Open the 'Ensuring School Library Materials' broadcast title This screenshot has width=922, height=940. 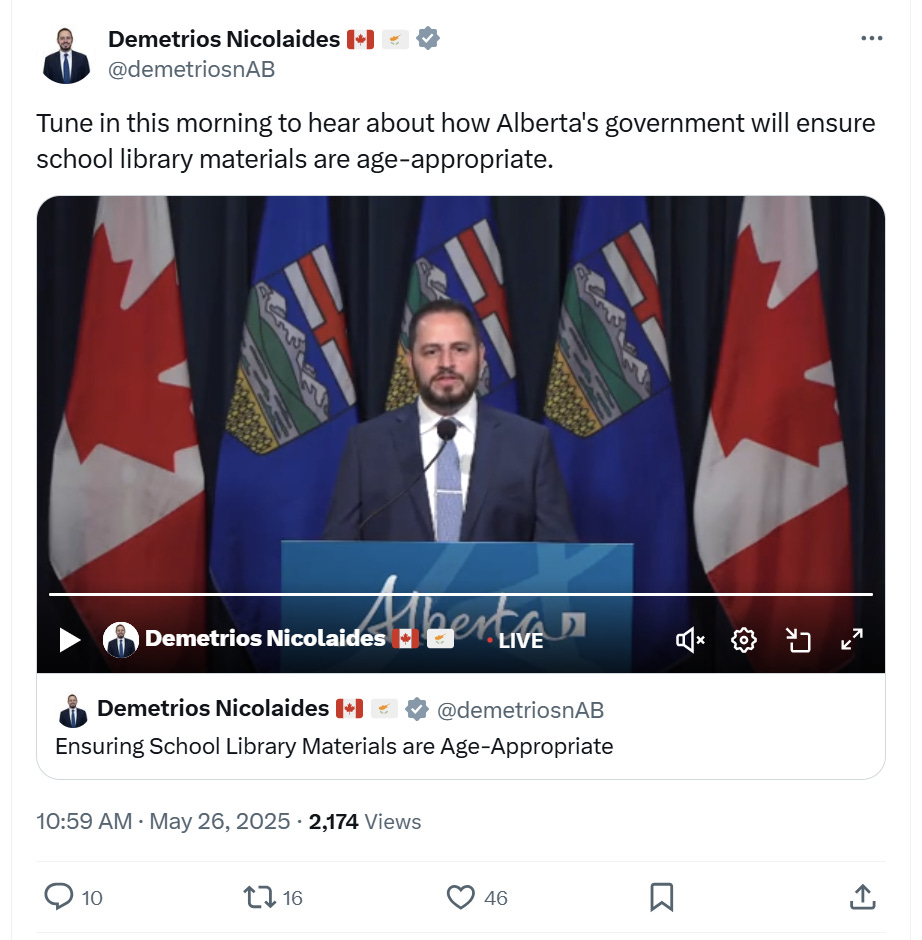coord(334,746)
